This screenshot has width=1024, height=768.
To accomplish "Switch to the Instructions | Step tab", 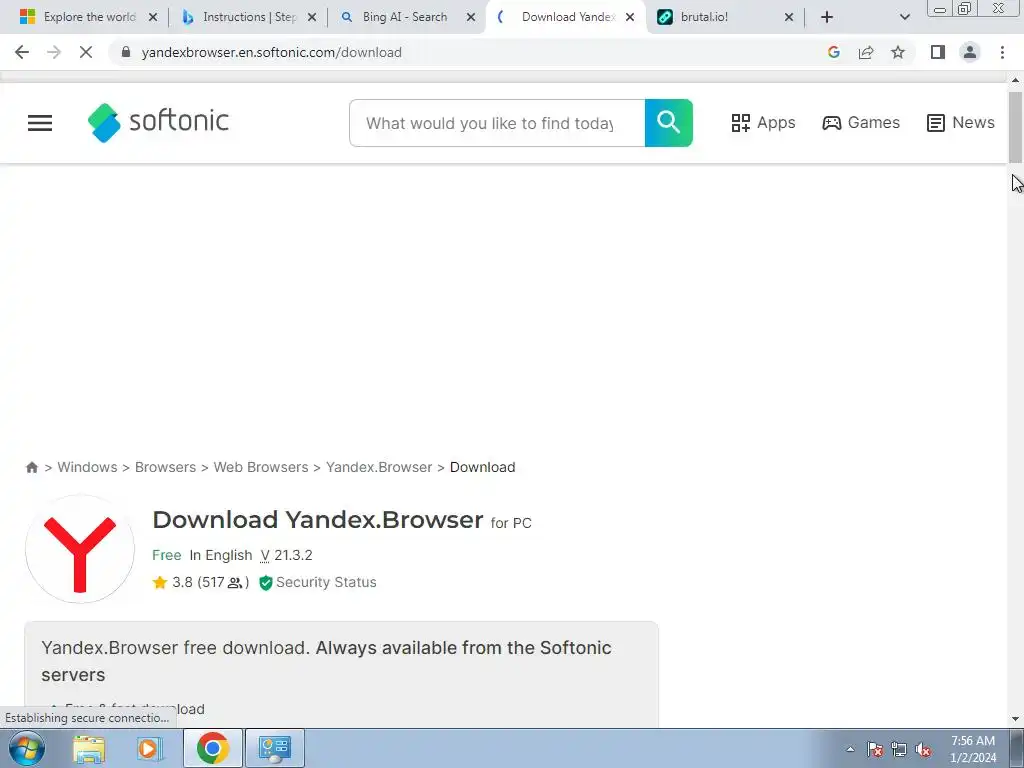I will pyautogui.click(x=248, y=17).
